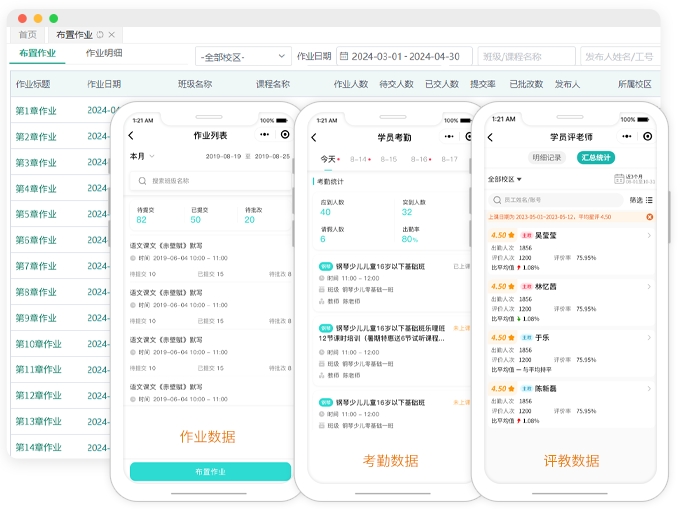Select 8-14 date tab in 学员考勤
Screen dimensions: 680x510
[x=360, y=159]
